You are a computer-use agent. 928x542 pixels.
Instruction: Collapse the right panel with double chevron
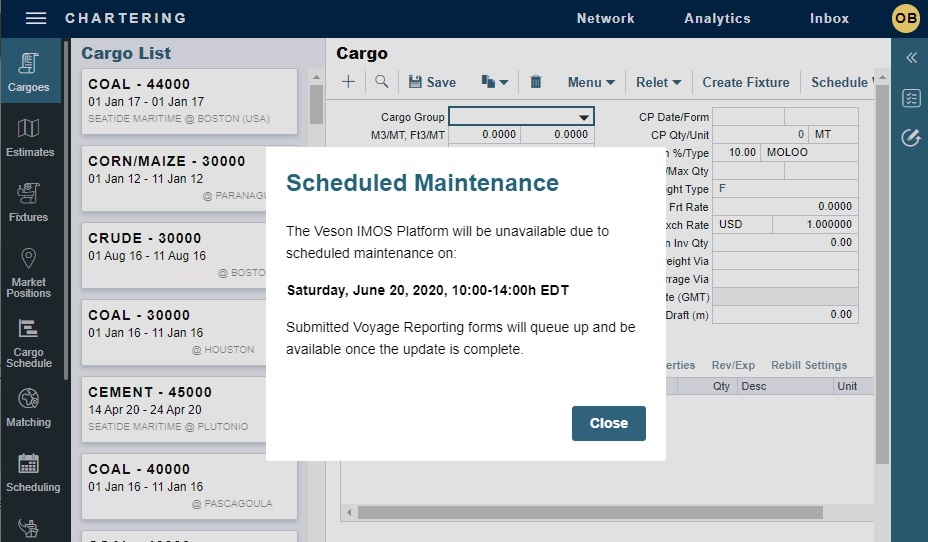point(911,58)
